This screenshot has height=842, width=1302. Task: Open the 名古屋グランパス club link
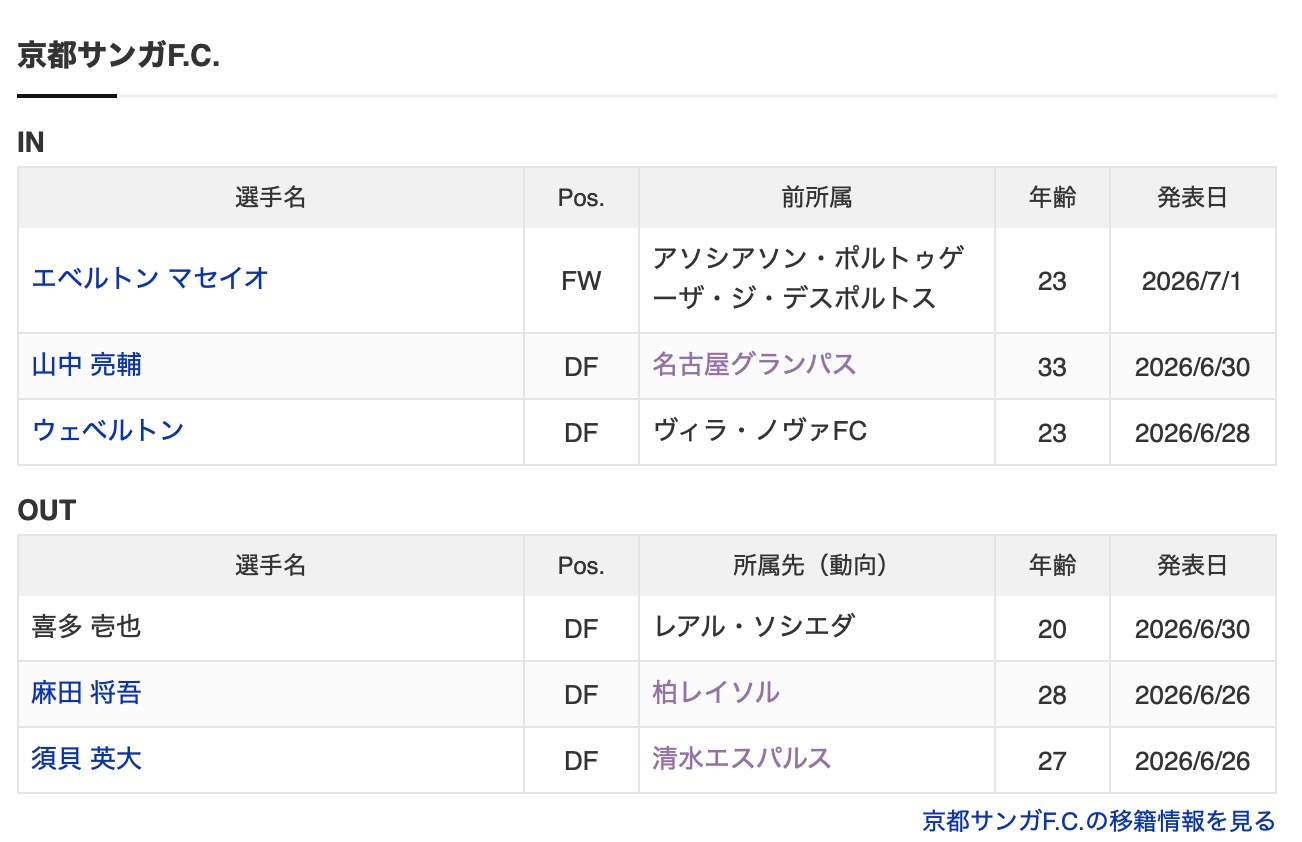point(755,363)
